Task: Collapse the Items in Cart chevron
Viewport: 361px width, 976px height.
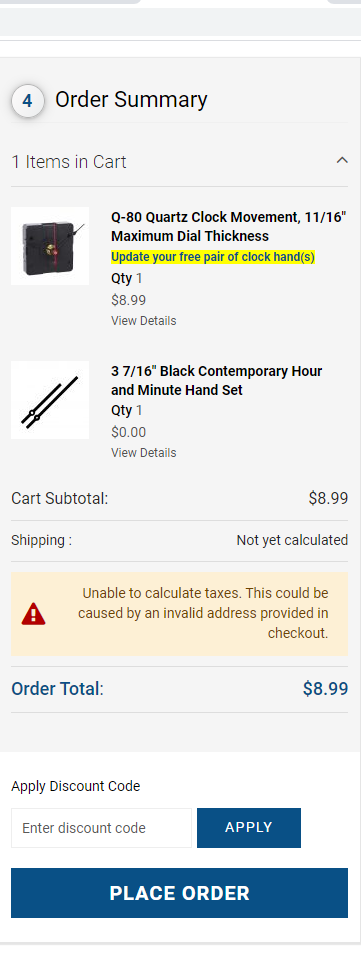Action: click(x=342, y=161)
